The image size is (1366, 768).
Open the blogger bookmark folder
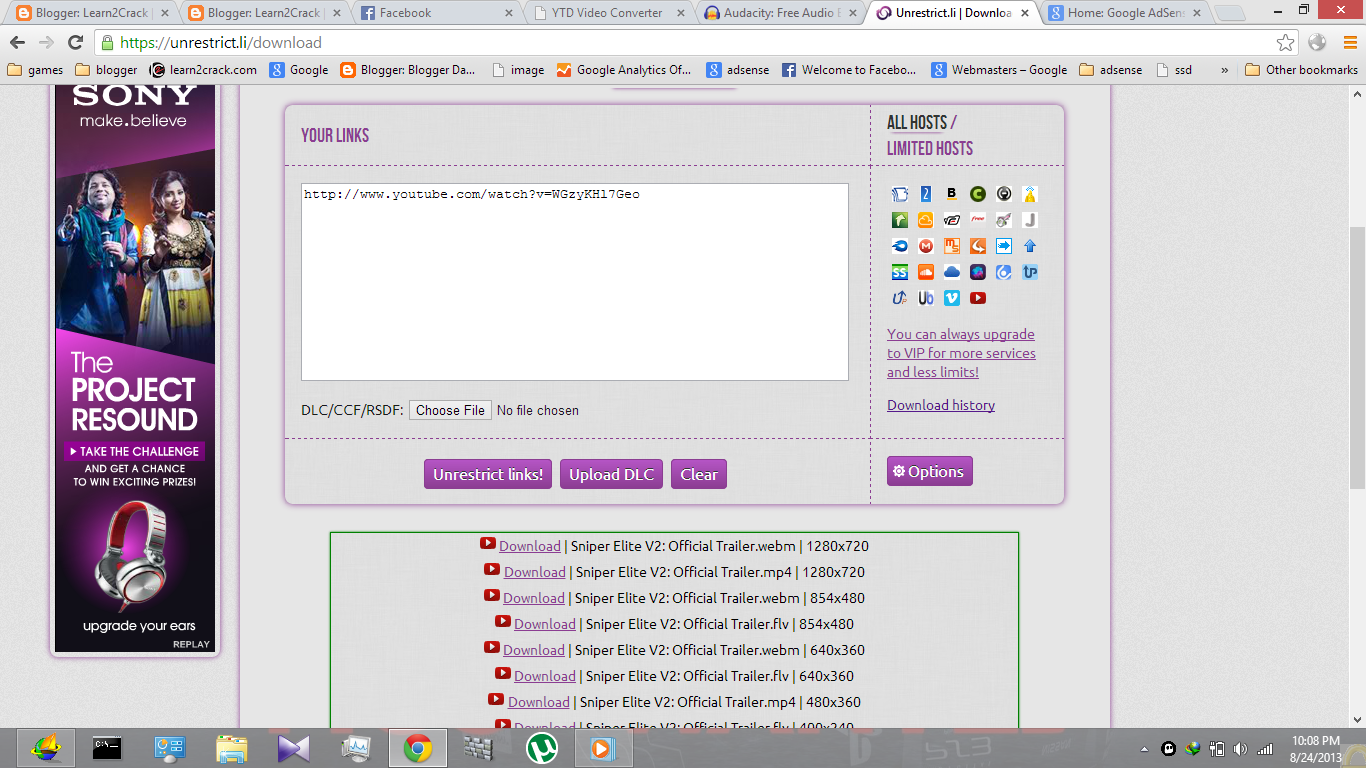click(x=106, y=70)
